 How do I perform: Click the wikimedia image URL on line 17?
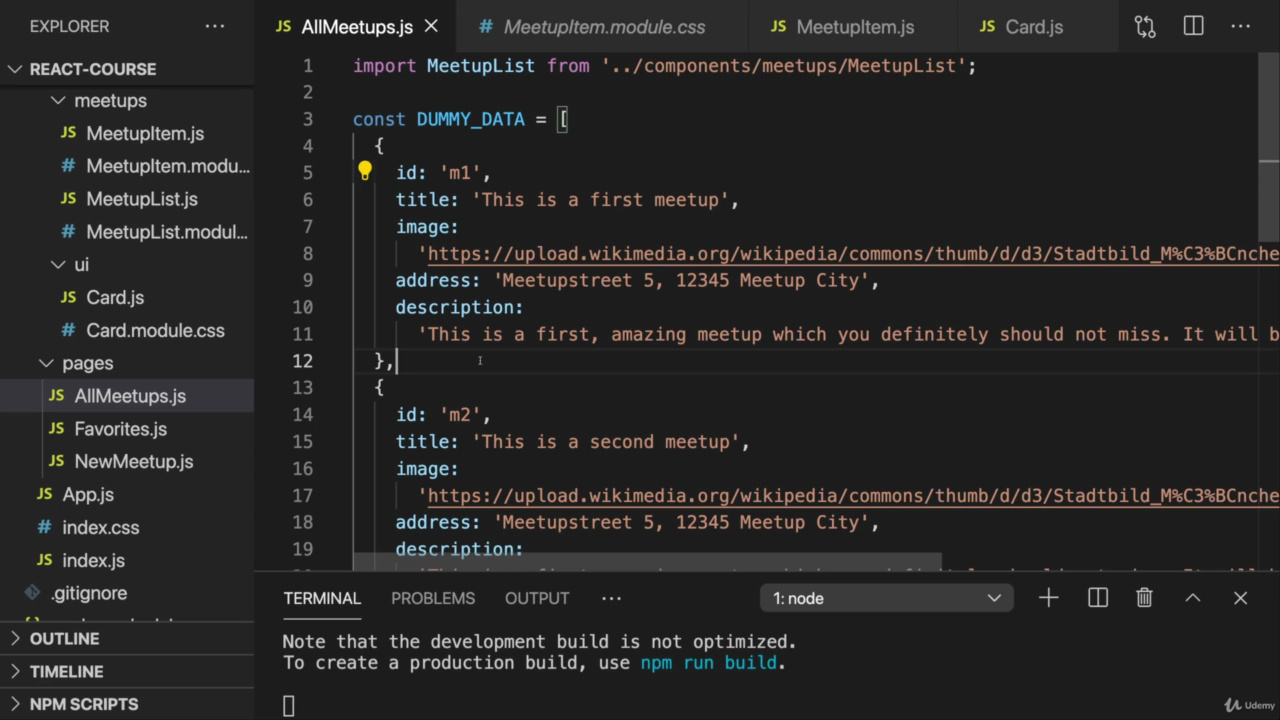pyautogui.click(x=853, y=496)
